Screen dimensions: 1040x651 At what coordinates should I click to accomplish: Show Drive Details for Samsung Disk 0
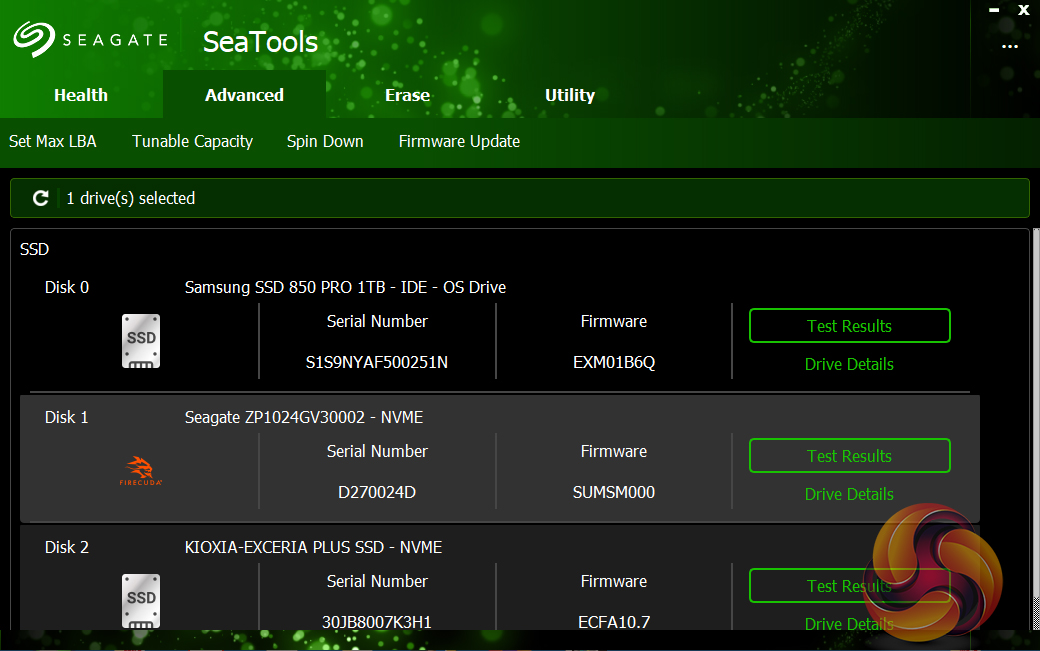pos(849,364)
